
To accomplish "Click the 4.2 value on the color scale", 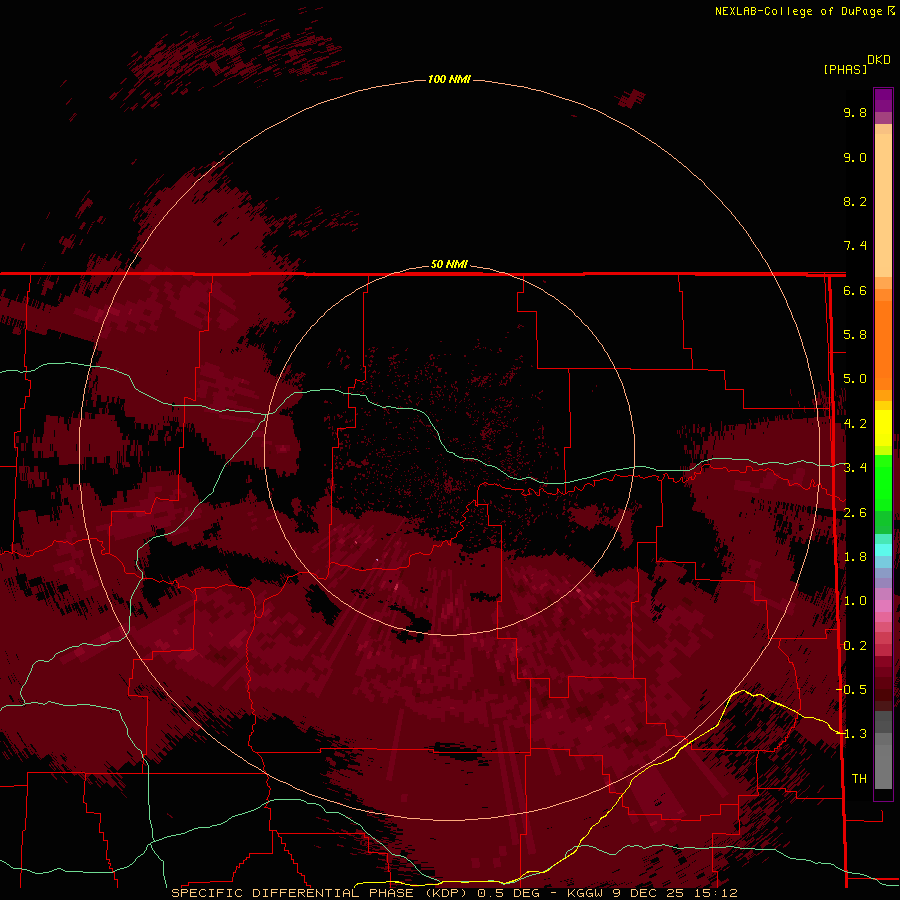I will tap(855, 424).
